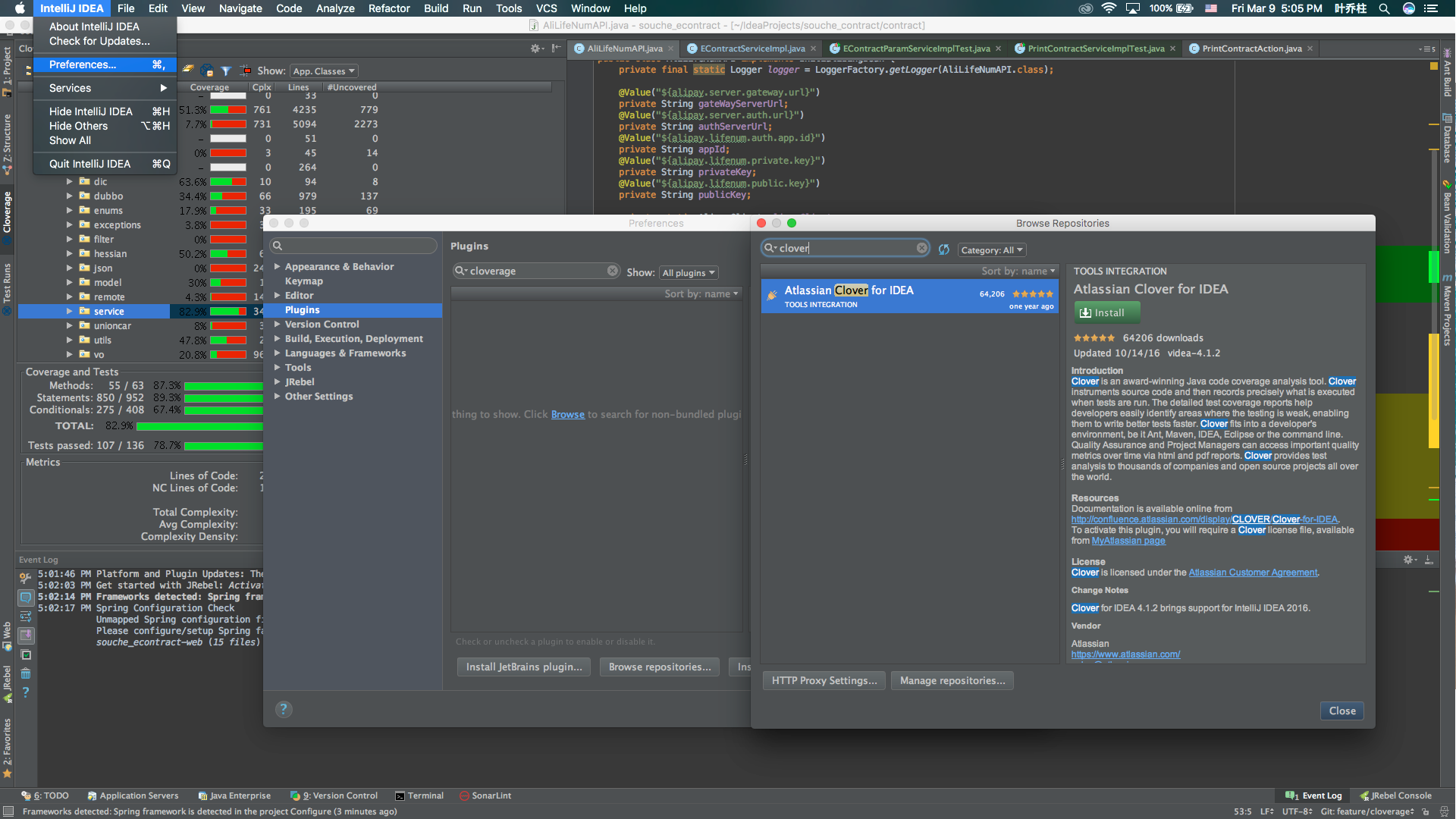This screenshot has height=819, width=1456.
Task: Click the Wi-Fi status icon
Action: (x=1109, y=8)
